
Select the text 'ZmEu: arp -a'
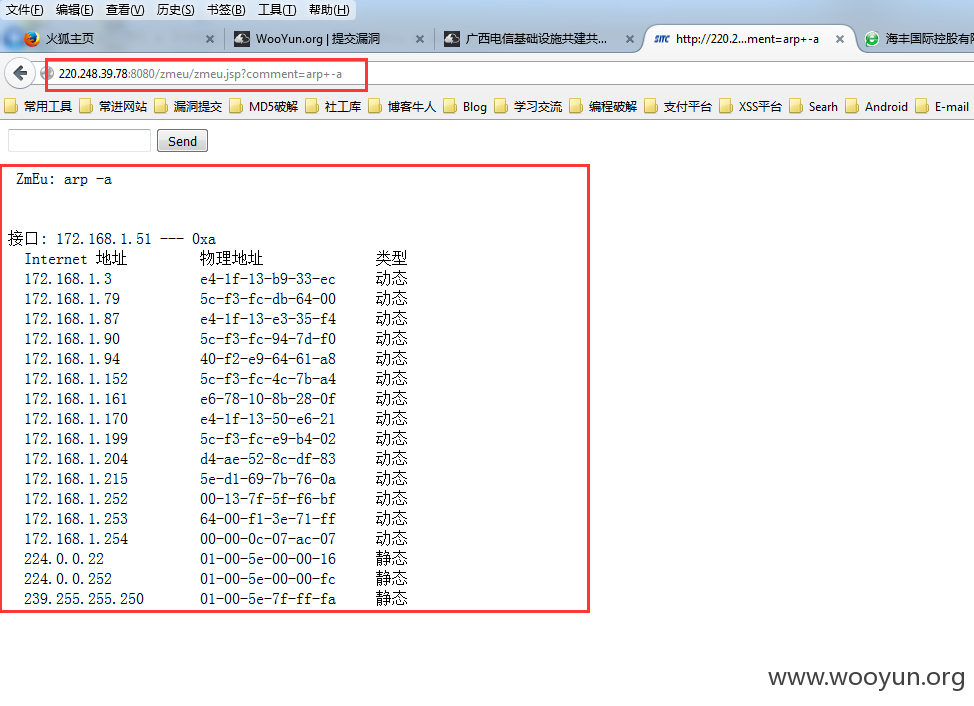point(64,179)
